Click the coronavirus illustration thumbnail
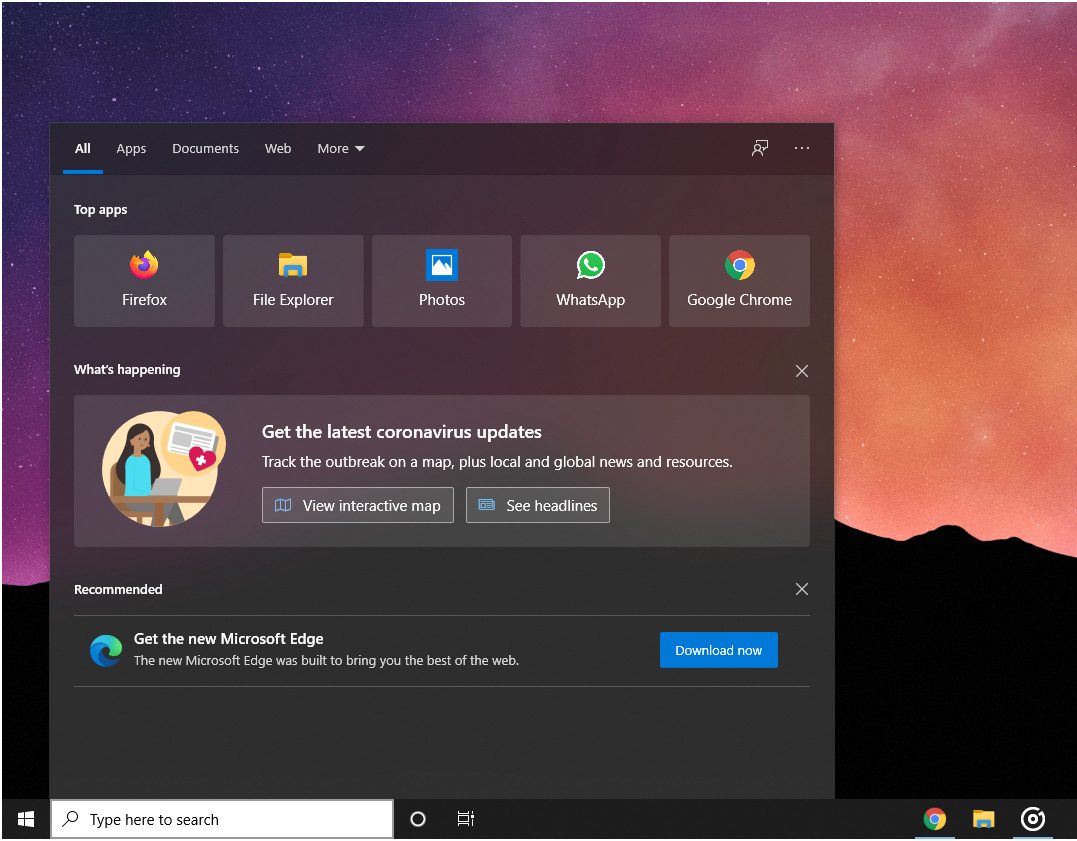Image resolution: width=1077 pixels, height=841 pixels. (x=163, y=469)
